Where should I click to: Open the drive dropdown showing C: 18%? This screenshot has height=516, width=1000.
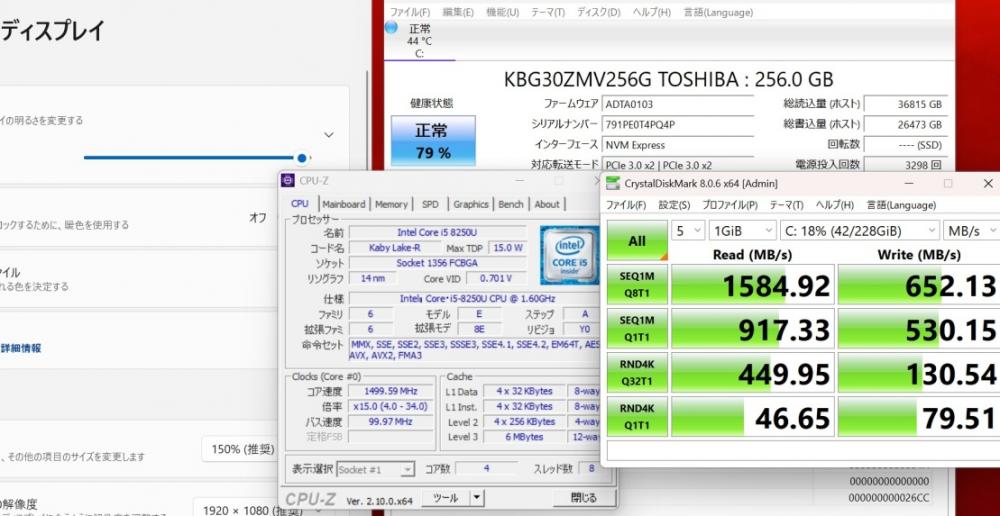(x=860, y=230)
